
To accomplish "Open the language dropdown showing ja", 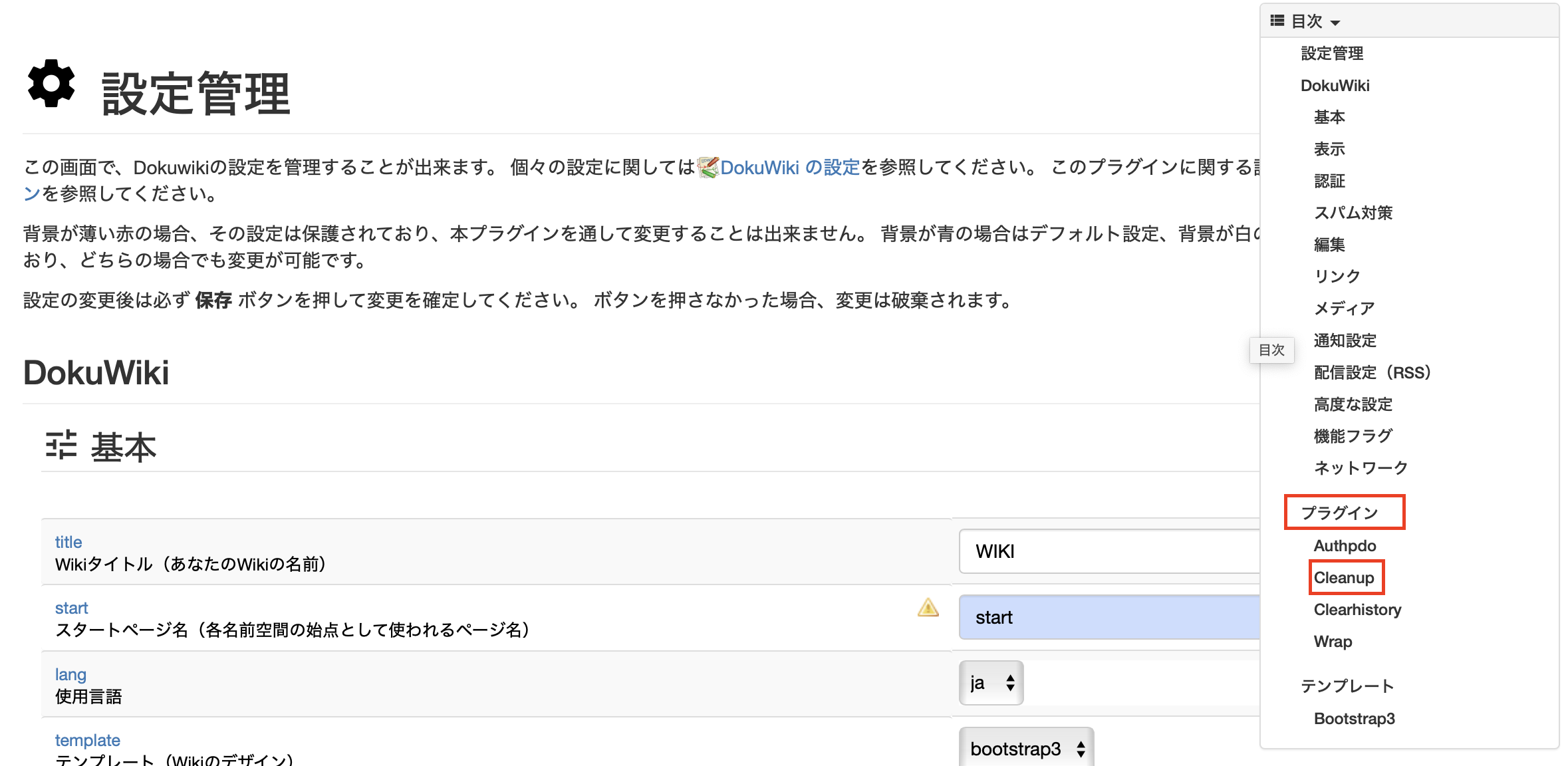I will (990, 682).
